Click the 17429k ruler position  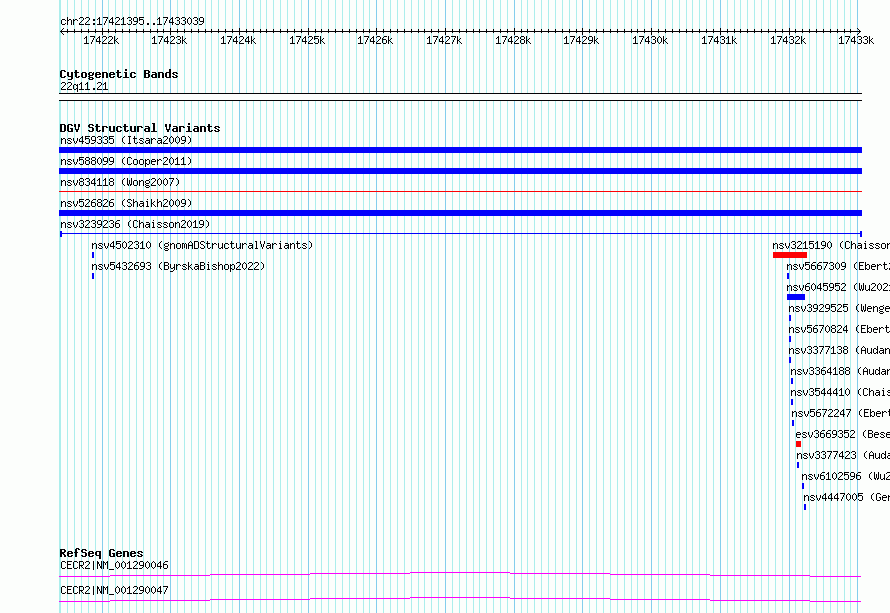(x=581, y=40)
